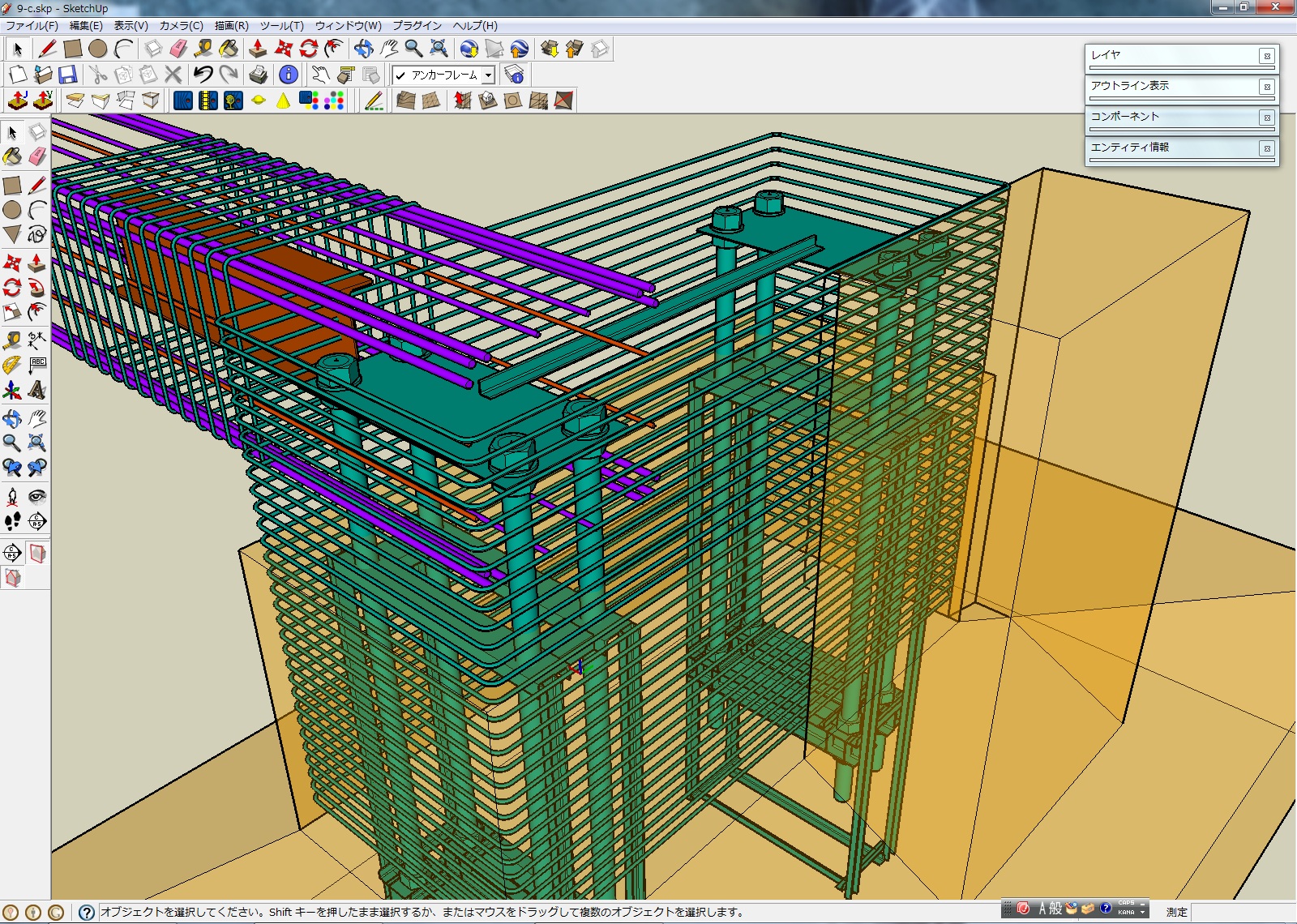Select the Paint Bucket tool in top toolbar
Viewport: 1297px width, 924px height.
click(x=229, y=49)
